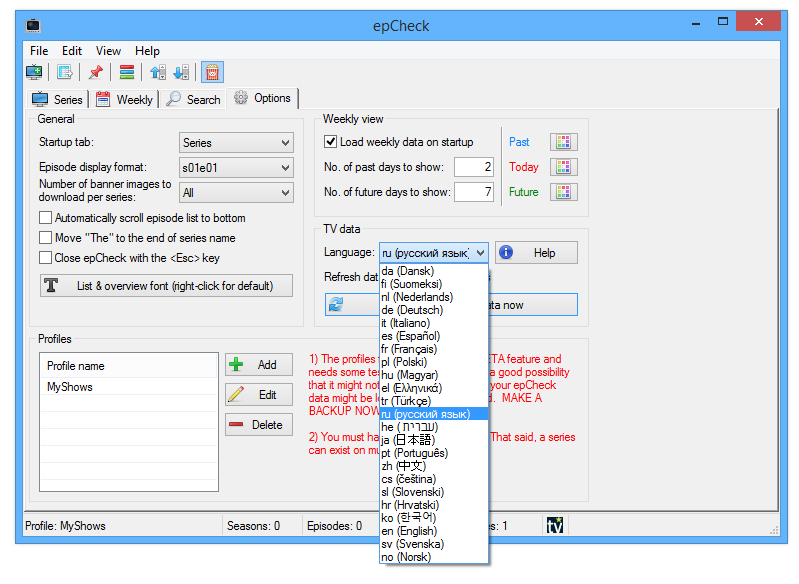The height and width of the screenshot is (584, 799).
Task: Expand the Startup tab dropdown
Action: pos(236,143)
